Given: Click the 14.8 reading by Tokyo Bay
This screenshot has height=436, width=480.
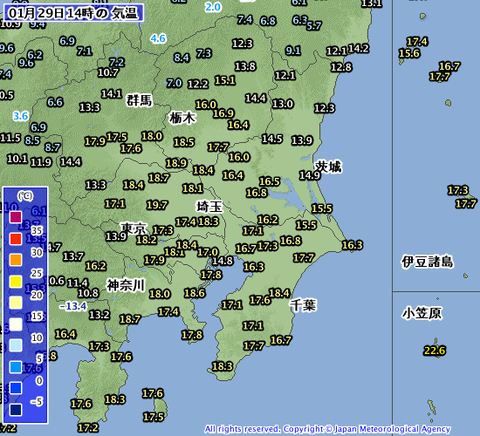Looking at the screenshot, I should pyautogui.click(x=223, y=260).
